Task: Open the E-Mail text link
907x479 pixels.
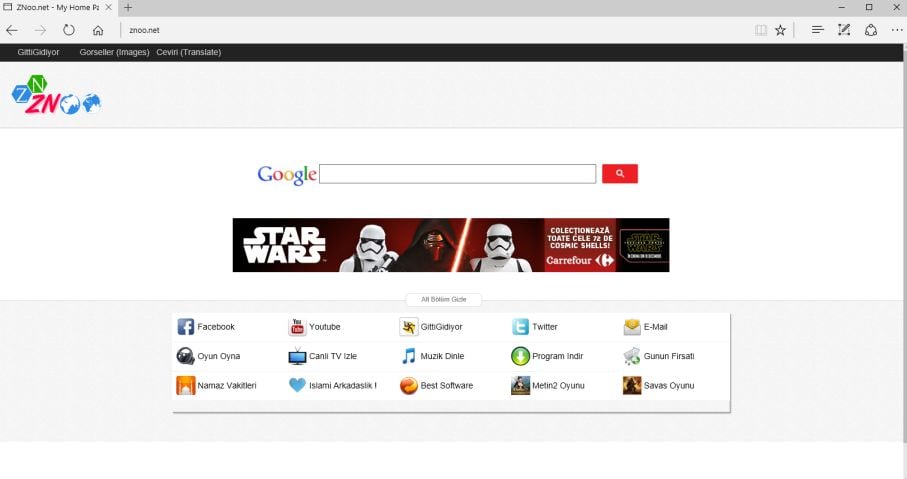Action: click(655, 327)
